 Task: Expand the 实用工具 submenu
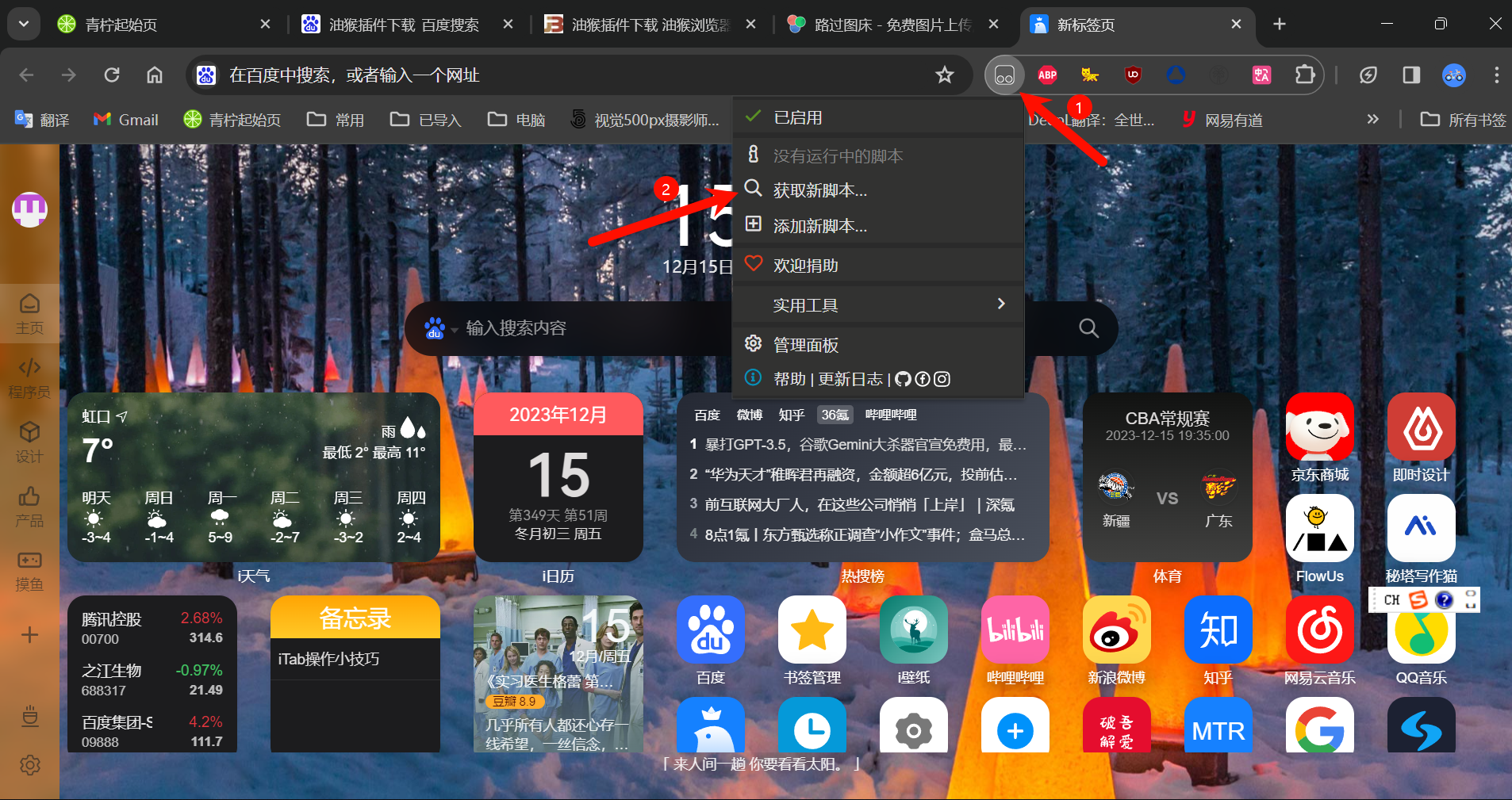point(806,304)
